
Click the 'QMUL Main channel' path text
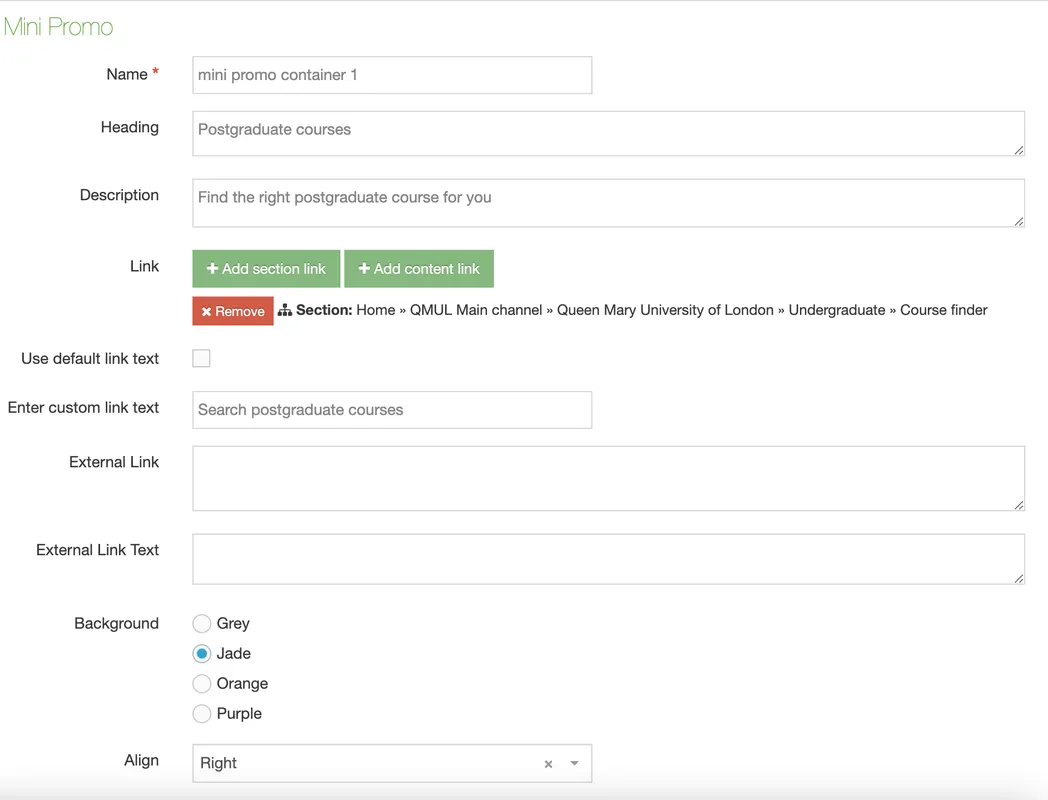point(476,310)
